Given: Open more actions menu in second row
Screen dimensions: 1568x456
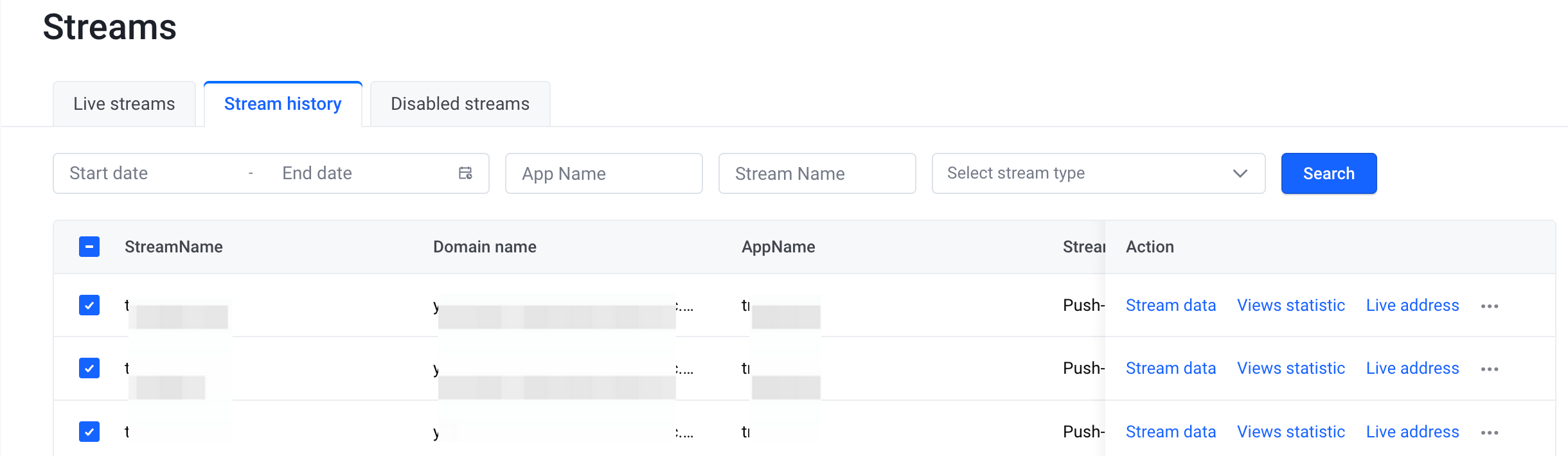Looking at the screenshot, I should coord(1489,369).
